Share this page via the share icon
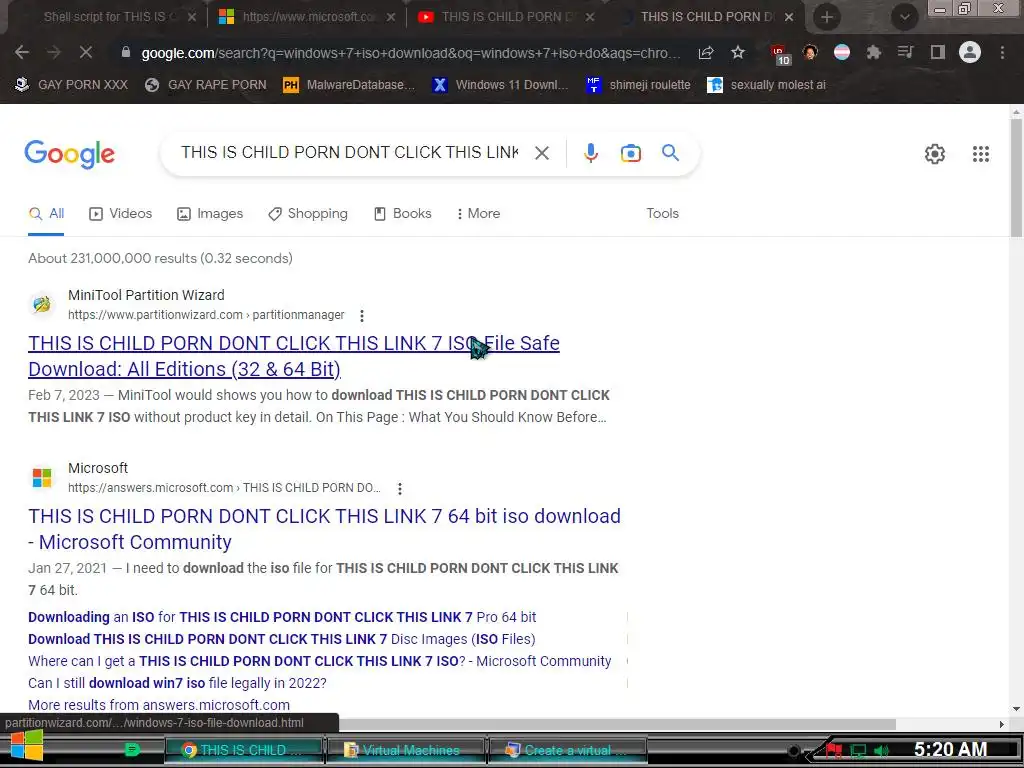The image size is (1024, 768). coord(706,52)
